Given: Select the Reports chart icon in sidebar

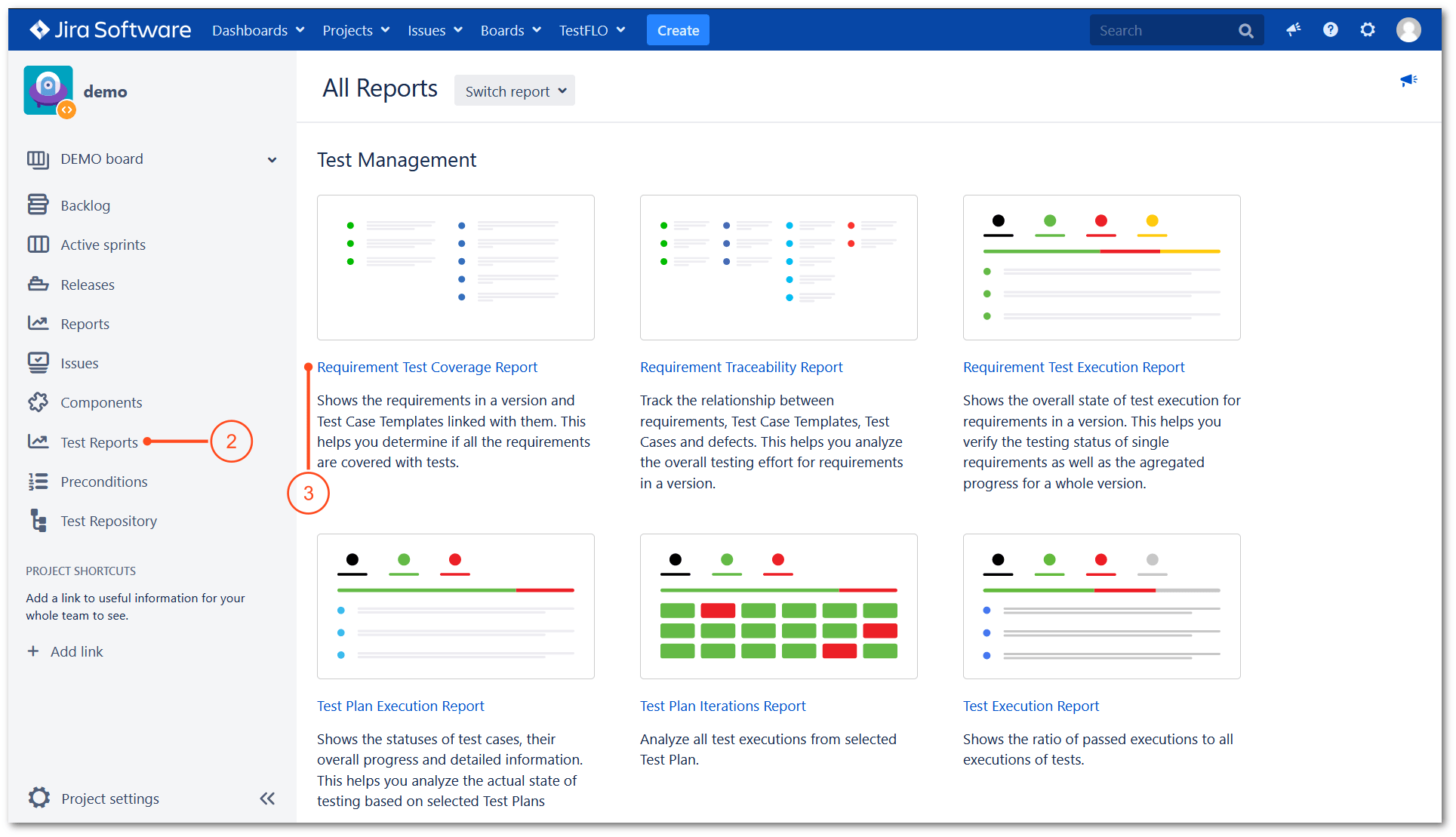Looking at the screenshot, I should coord(38,323).
